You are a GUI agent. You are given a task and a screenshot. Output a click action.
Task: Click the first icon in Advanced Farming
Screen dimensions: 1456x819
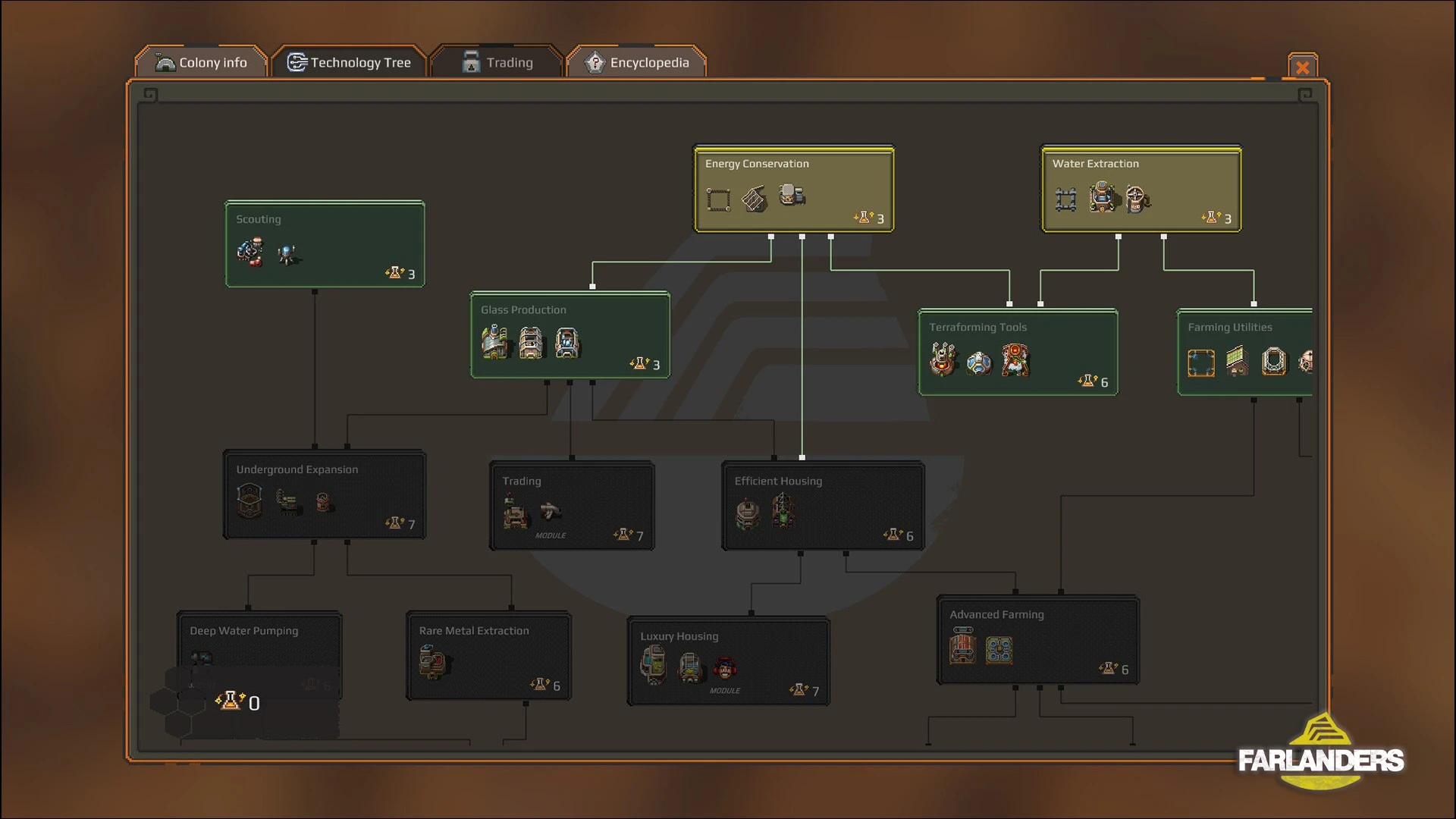click(962, 648)
